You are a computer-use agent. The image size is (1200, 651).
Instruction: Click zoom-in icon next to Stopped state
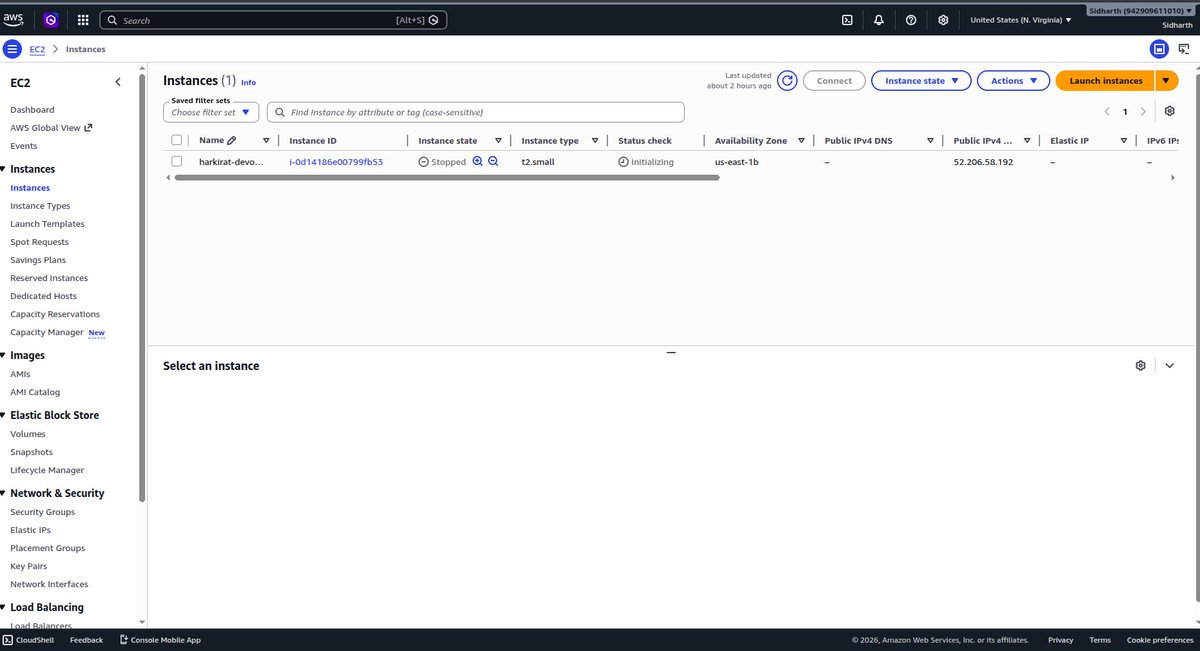coord(478,161)
